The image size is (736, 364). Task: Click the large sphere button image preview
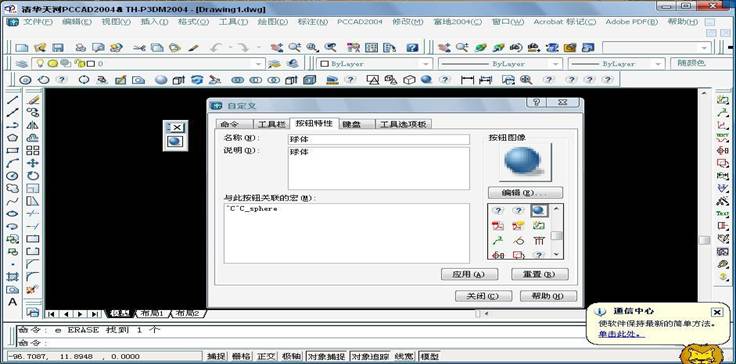point(525,162)
